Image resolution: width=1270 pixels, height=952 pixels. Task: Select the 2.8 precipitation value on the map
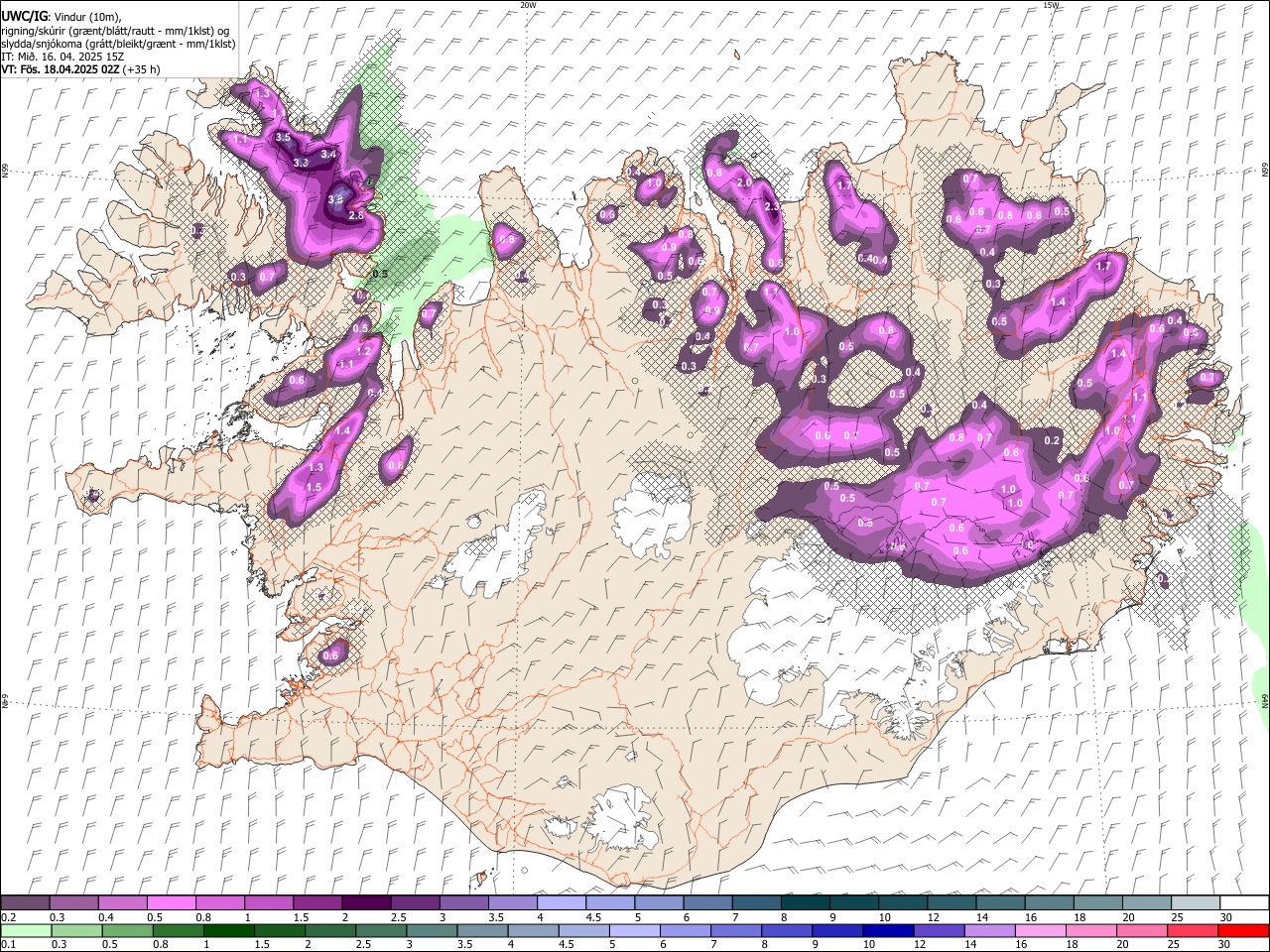(x=356, y=214)
